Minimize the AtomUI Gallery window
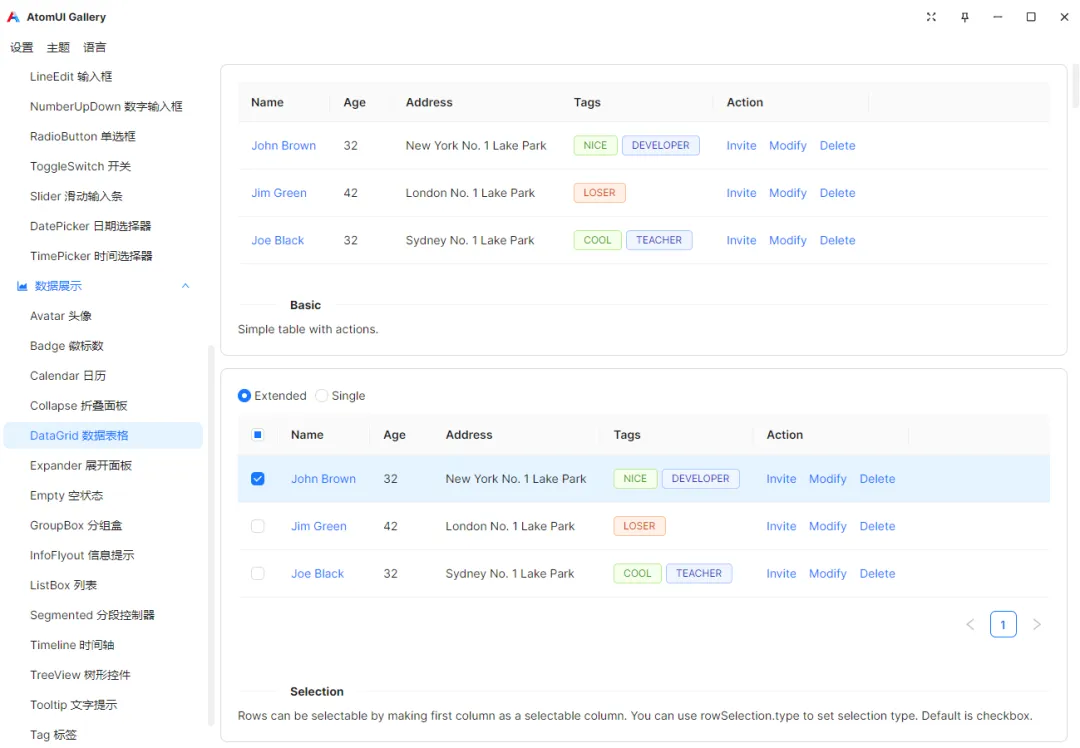 (x=998, y=17)
